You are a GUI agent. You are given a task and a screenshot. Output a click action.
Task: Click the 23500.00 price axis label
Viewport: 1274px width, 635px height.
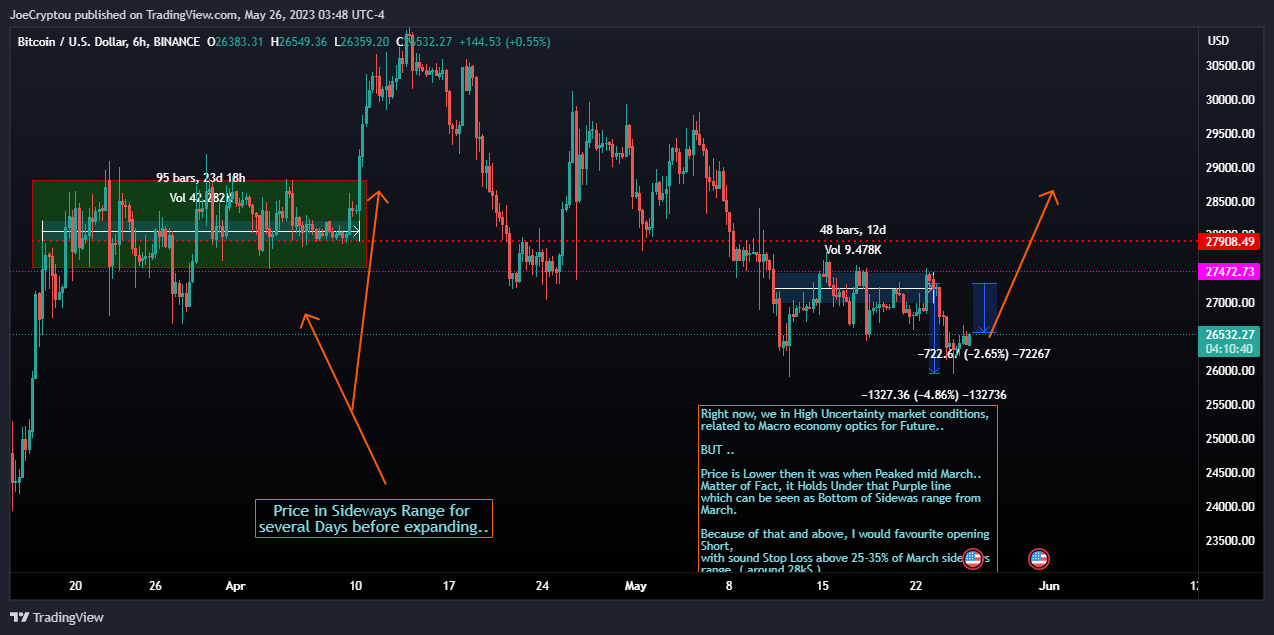click(1231, 541)
